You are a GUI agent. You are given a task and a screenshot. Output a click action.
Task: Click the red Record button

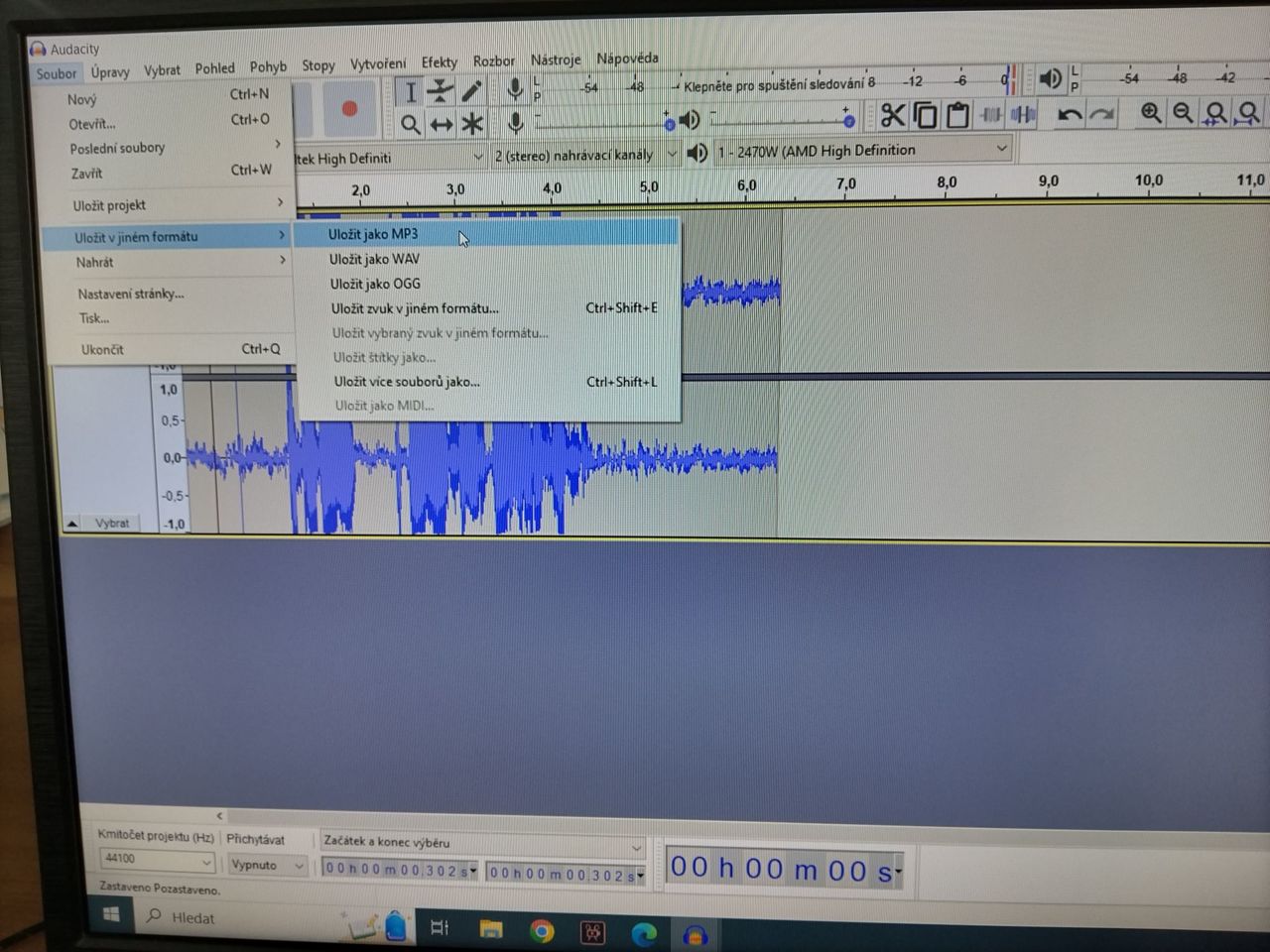coord(349,109)
